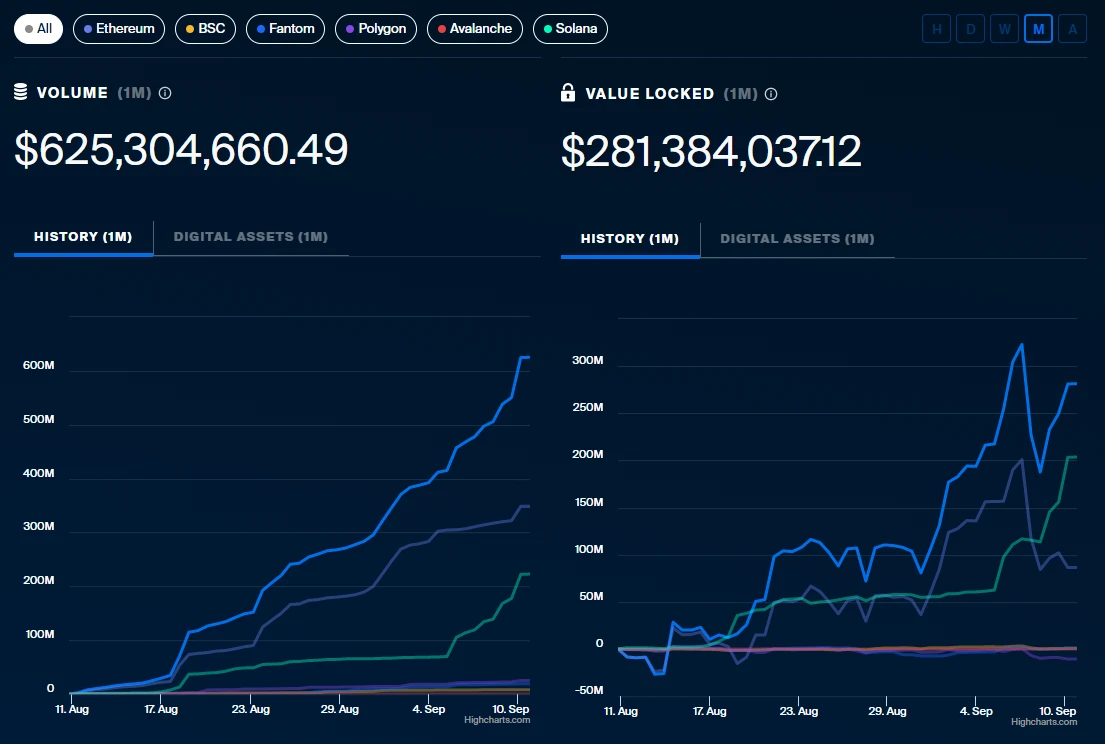
Task: Click the 600M axis label
Action: [x=39, y=365]
